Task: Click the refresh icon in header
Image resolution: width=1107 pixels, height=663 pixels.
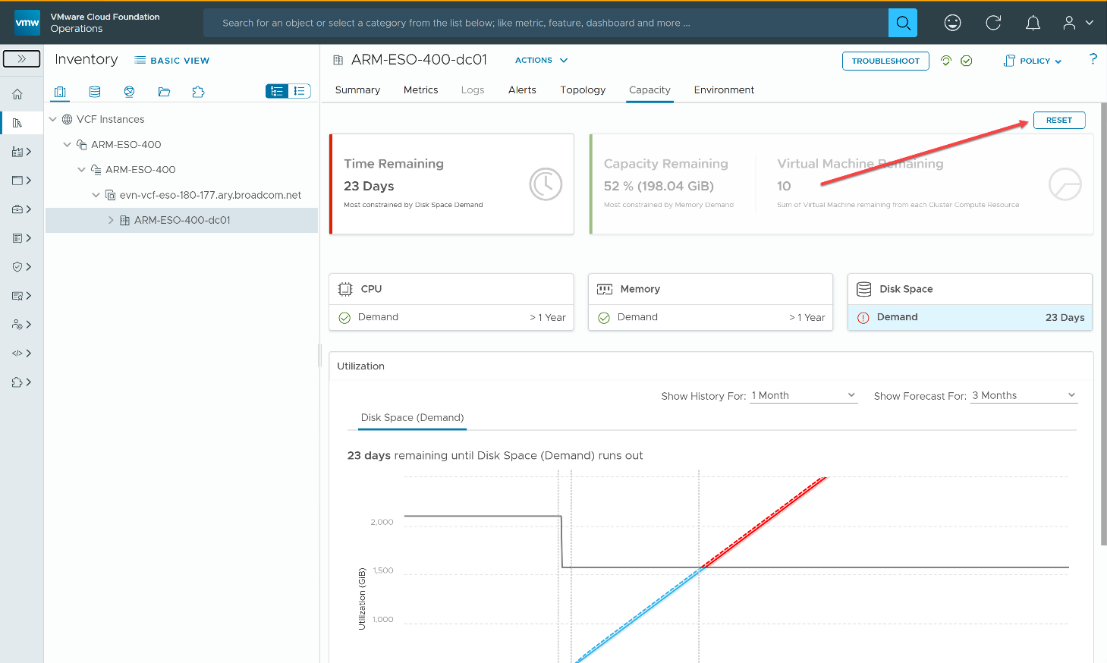Action: click(993, 22)
